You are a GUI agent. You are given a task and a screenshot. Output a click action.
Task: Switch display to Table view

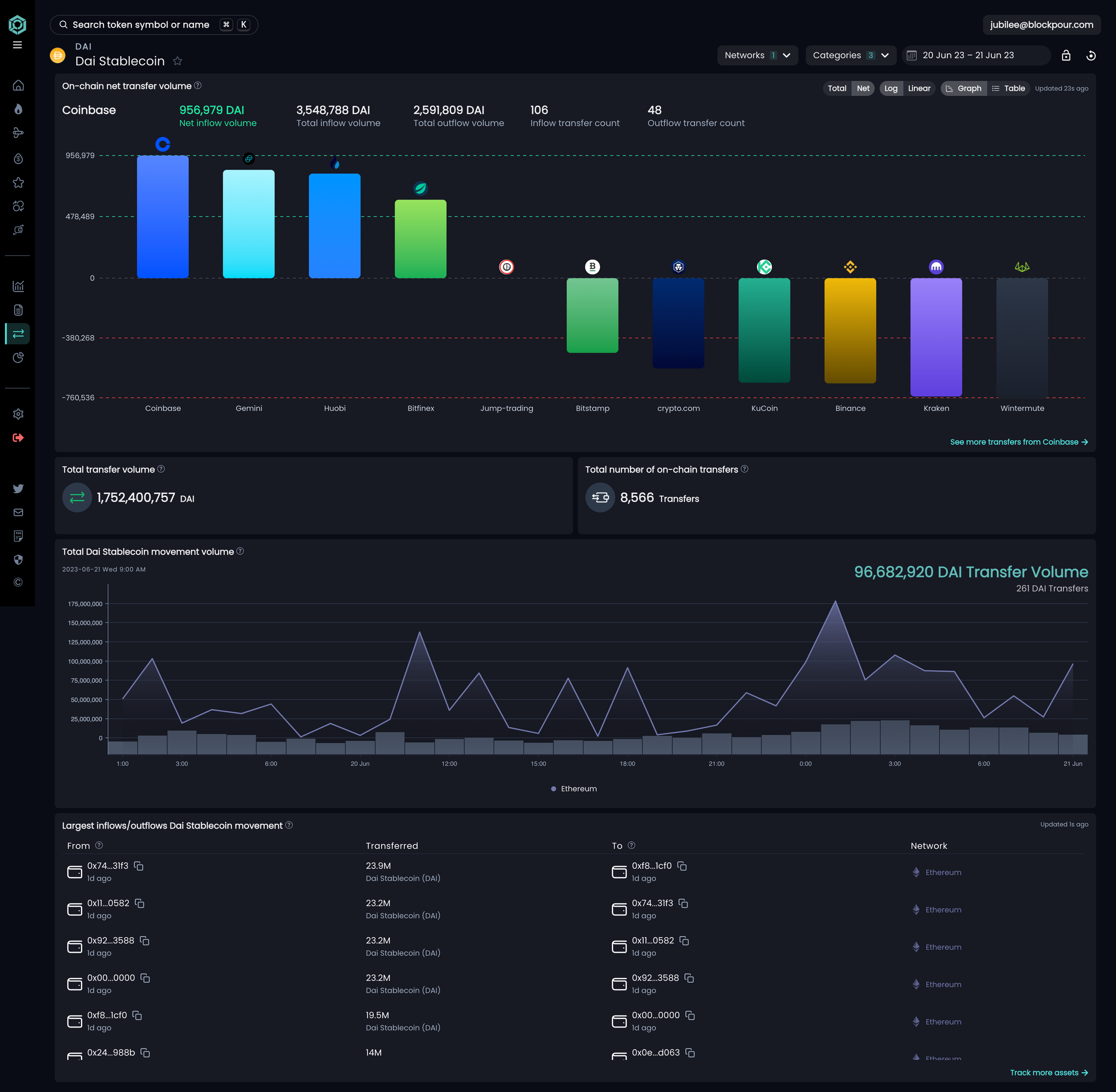click(1008, 88)
